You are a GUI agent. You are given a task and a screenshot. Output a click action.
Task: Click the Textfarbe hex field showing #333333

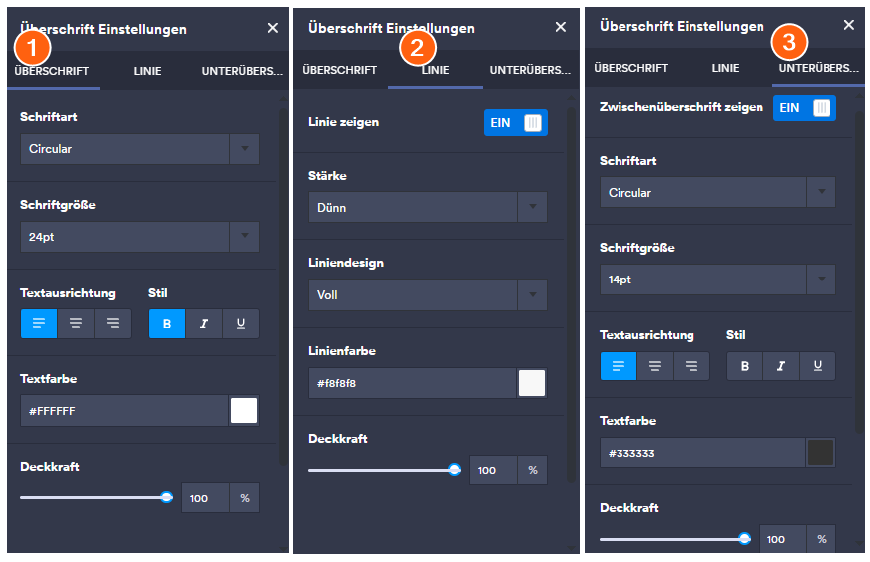702,453
